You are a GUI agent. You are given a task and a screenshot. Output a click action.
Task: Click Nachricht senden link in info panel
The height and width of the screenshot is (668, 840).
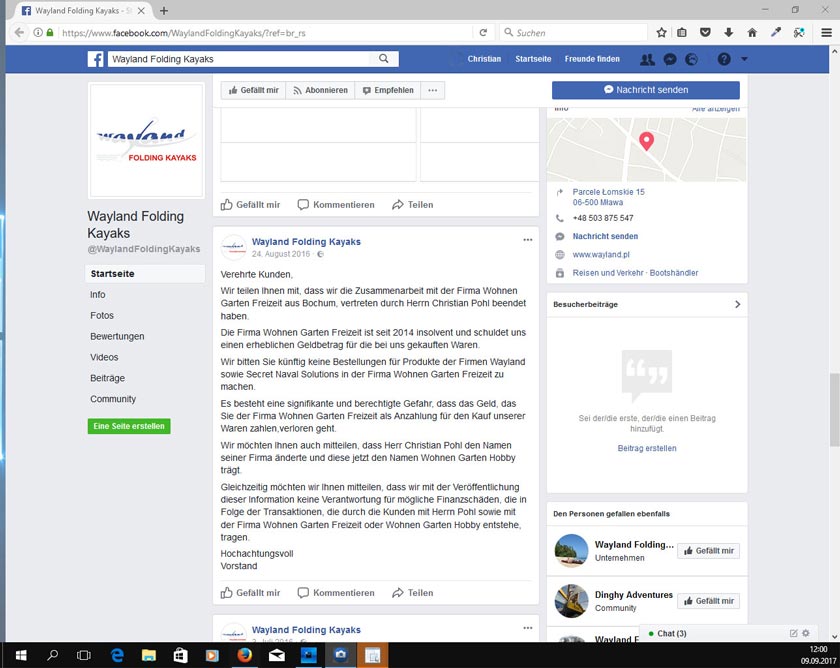(x=605, y=236)
